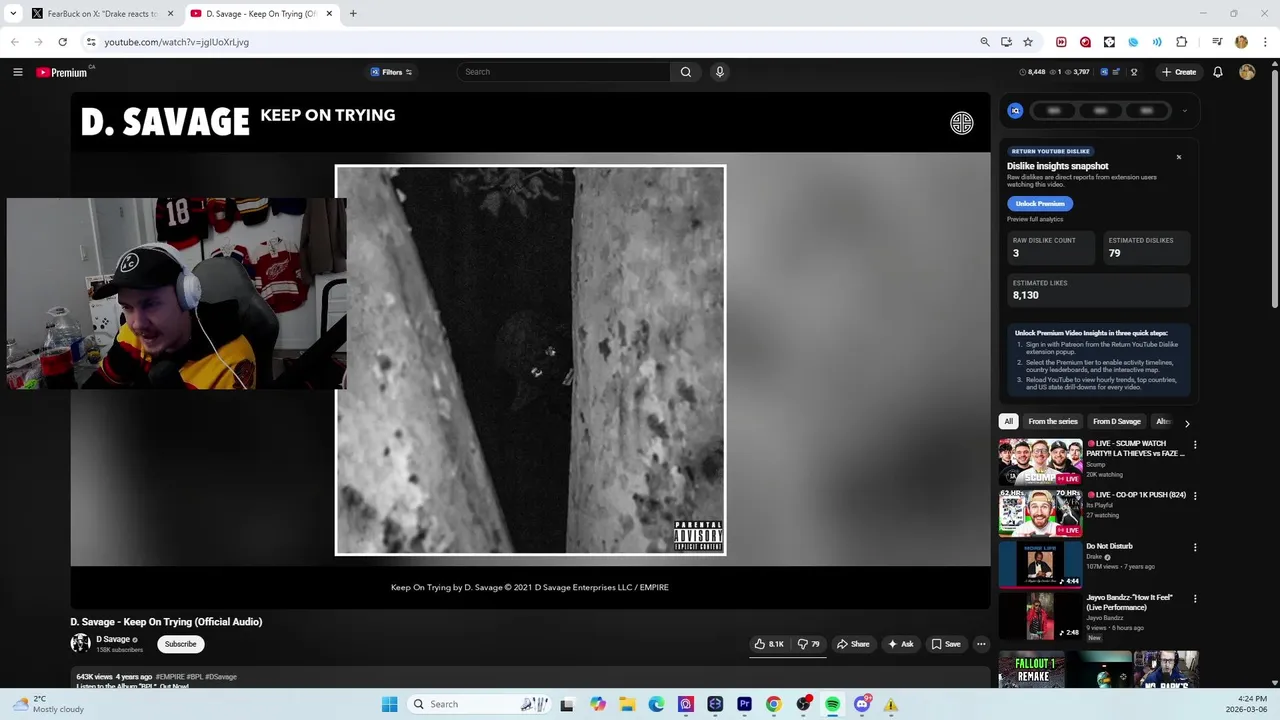Open YouTube notifications bell

[x=1218, y=72]
